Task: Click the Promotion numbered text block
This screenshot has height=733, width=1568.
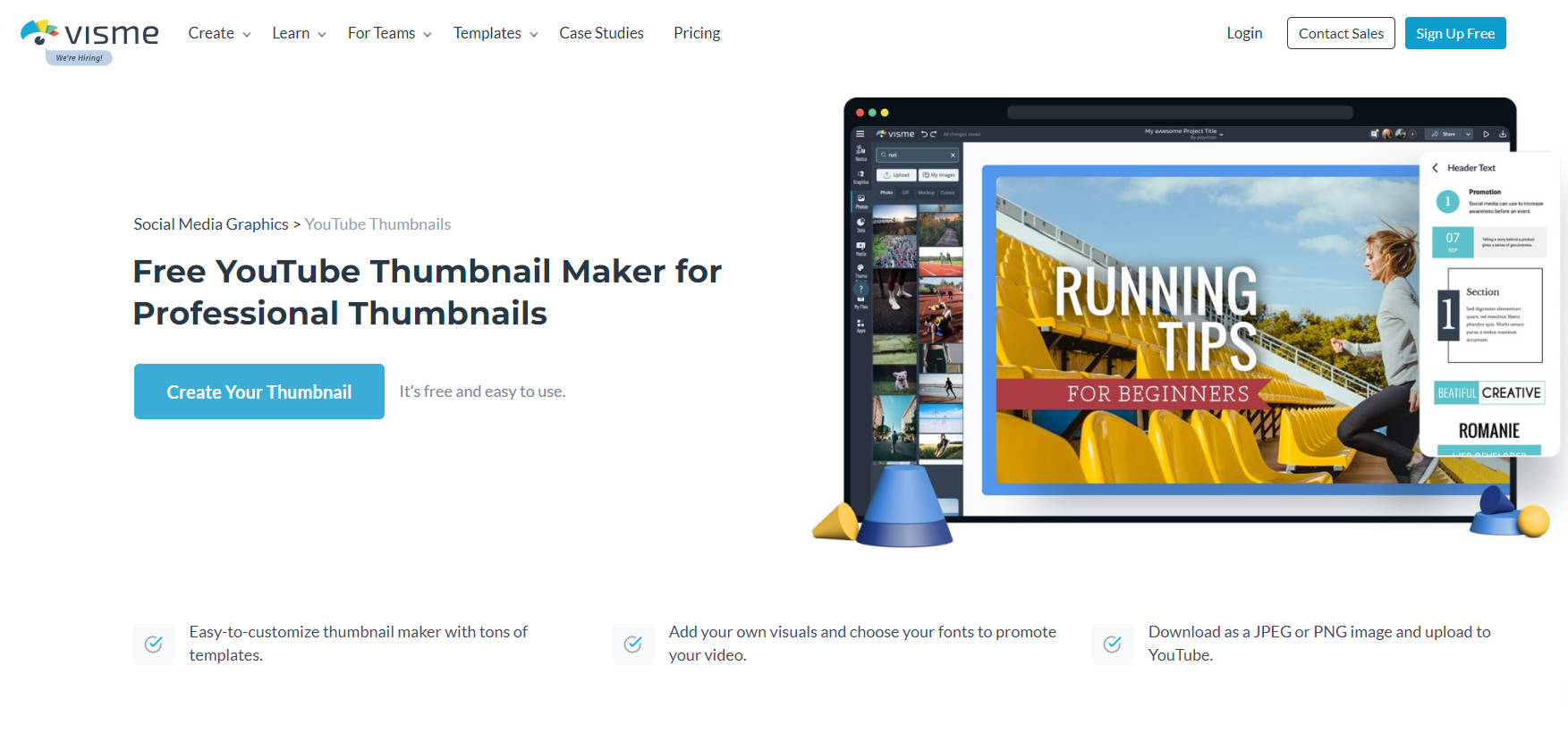Action: (1489, 202)
